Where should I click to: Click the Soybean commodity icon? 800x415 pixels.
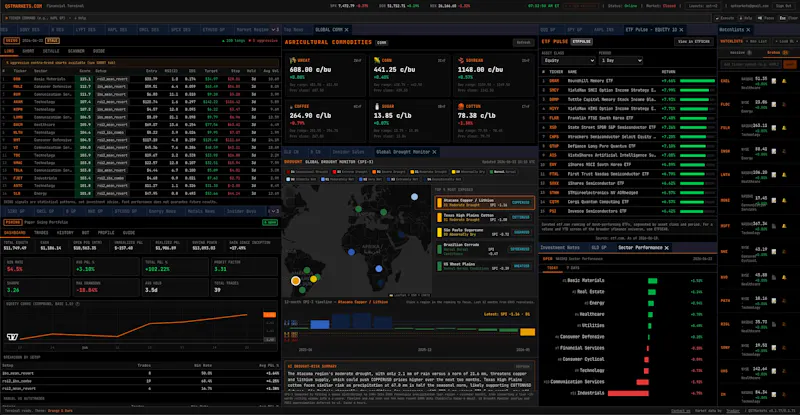[461, 60]
